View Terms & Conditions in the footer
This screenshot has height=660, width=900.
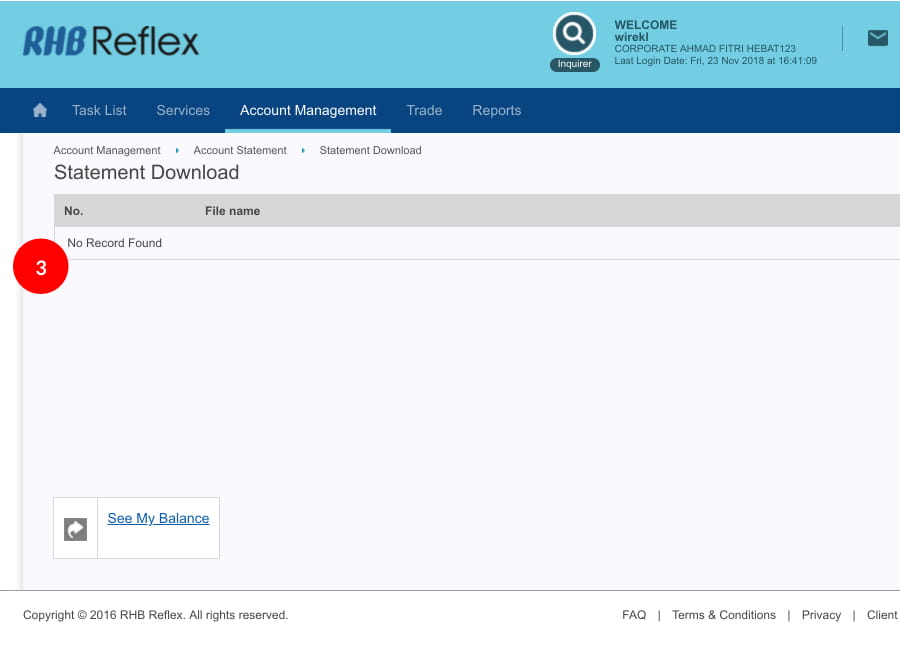[724, 615]
